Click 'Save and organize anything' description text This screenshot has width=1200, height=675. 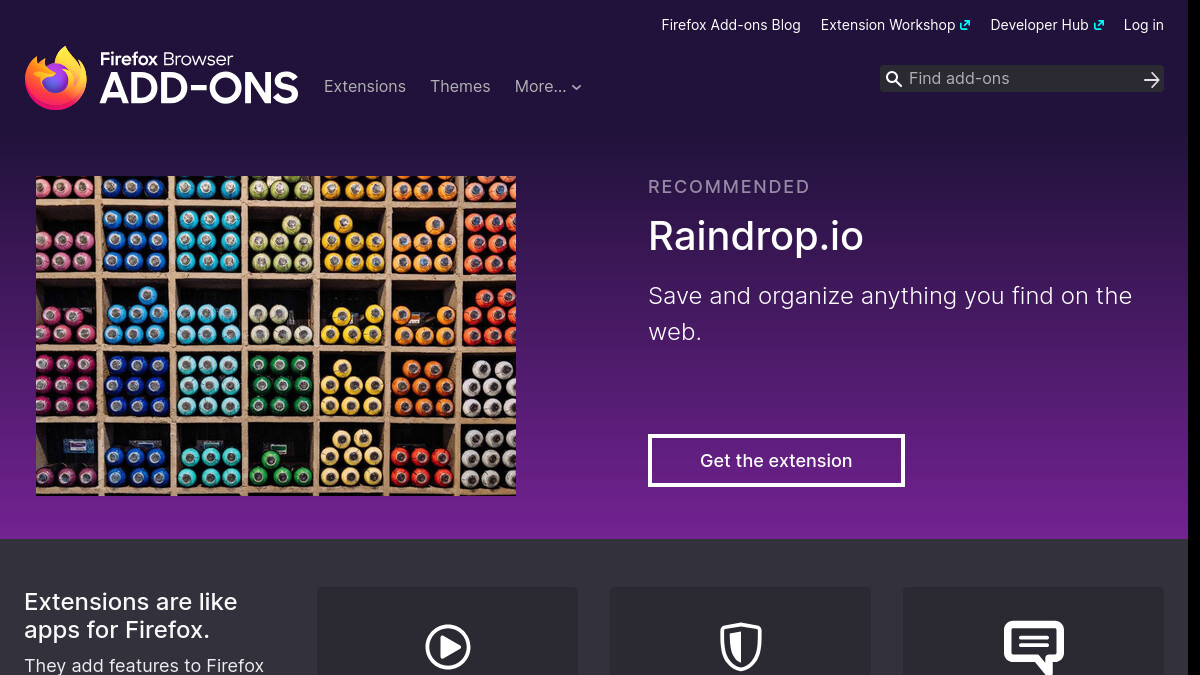(890, 314)
